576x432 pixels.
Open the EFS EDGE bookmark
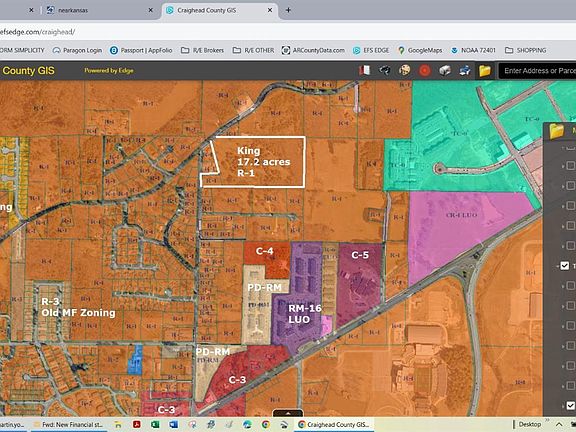click(x=371, y=50)
